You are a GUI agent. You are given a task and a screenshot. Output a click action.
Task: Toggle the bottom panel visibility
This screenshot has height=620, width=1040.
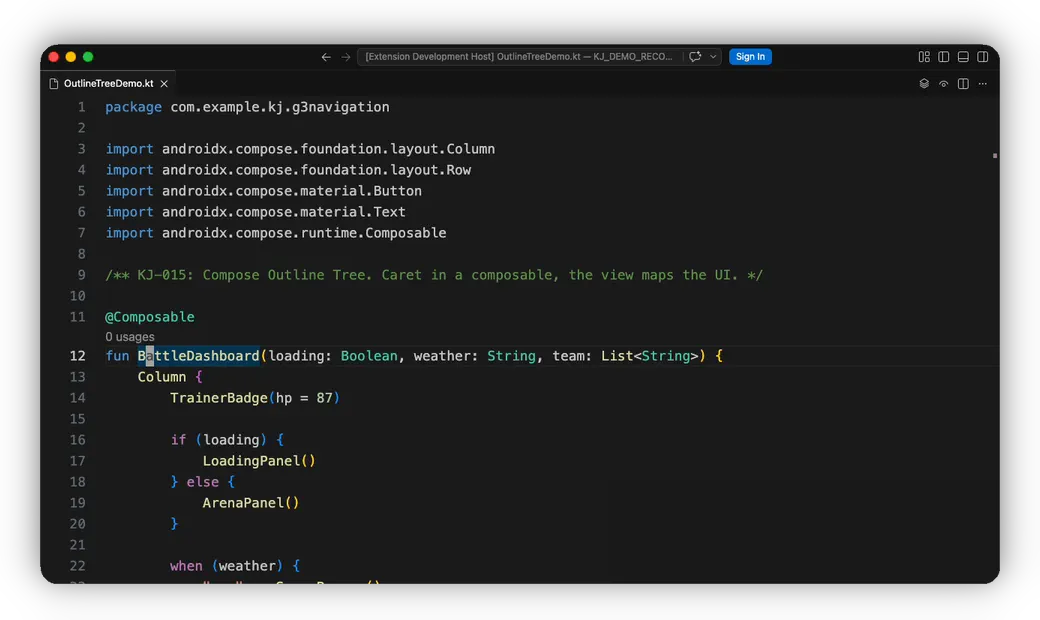pos(963,57)
